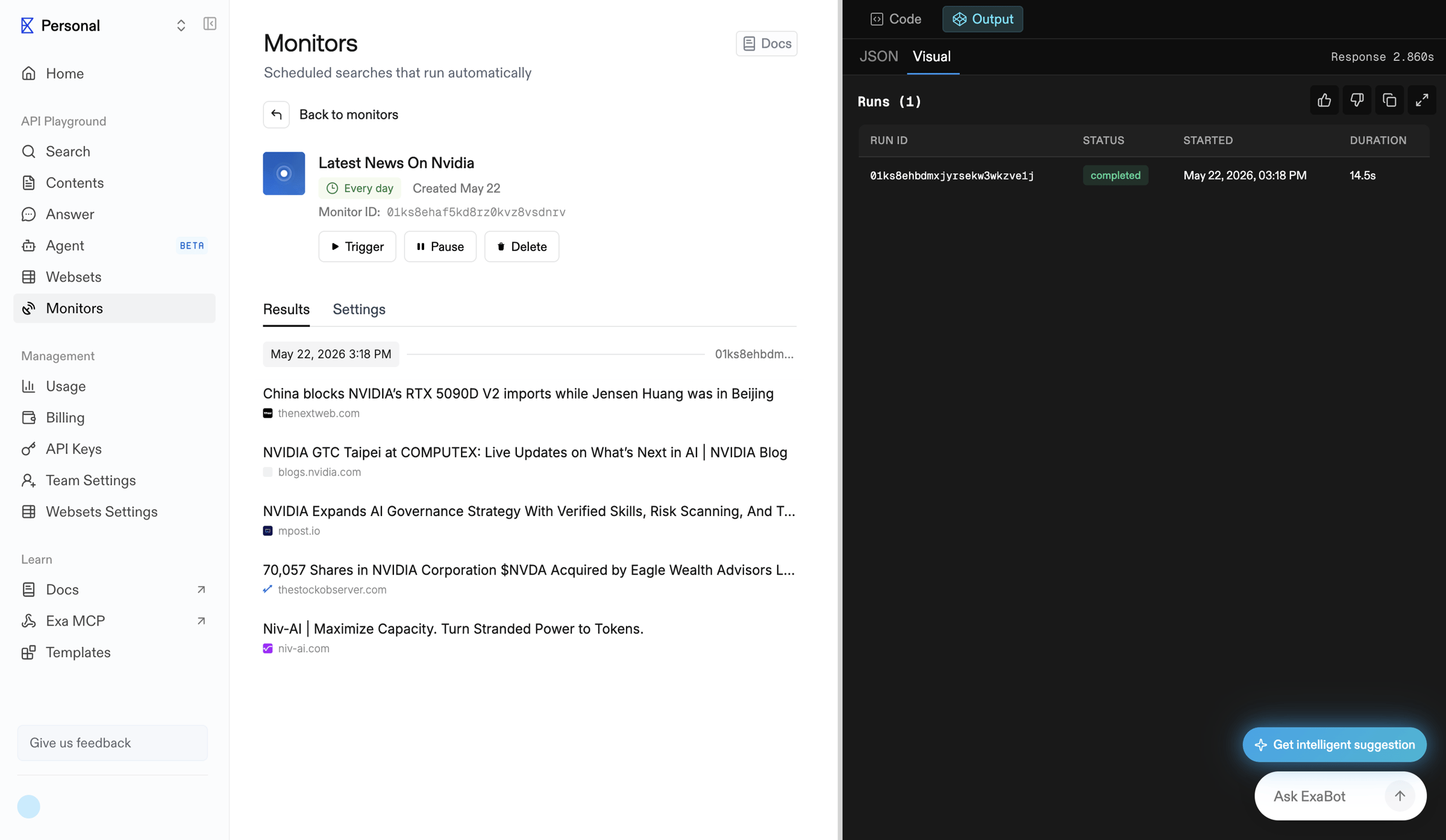Open external link arrow beside Exa MCP
Image resolution: width=1446 pixels, height=840 pixels.
[201, 621]
